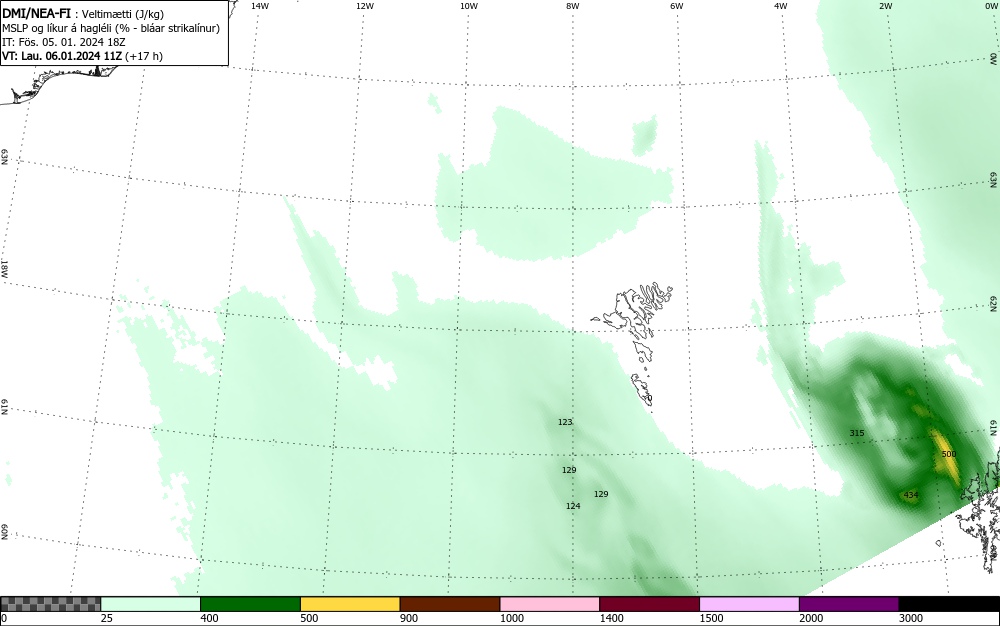Click the VT: Lau. 06.01.2024 11Z text
Image resolution: width=1000 pixels, height=626 pixels.
(x=62, y=56)
